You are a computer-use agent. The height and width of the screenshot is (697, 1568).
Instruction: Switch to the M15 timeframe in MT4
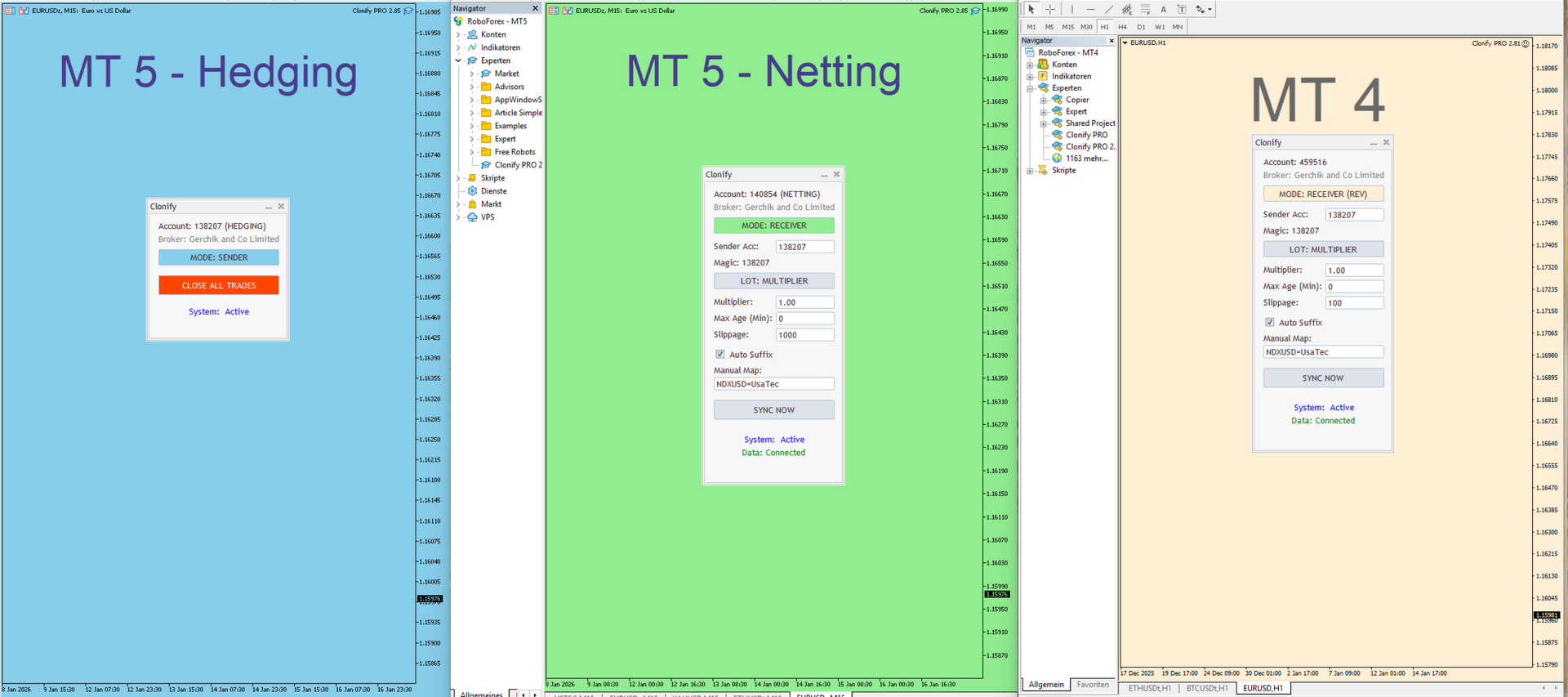(x=1068, y=27)
